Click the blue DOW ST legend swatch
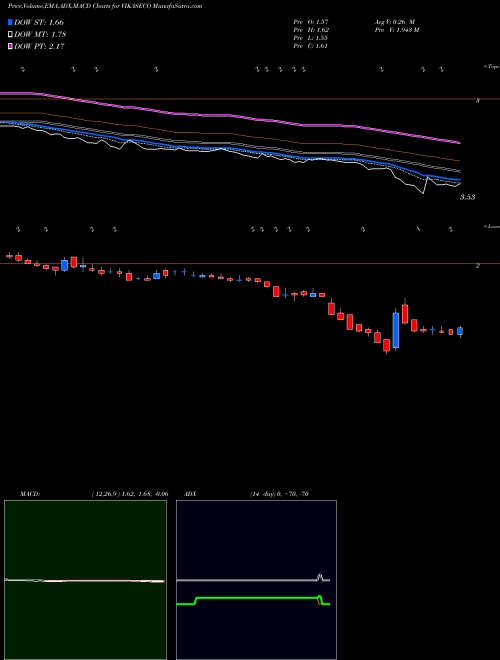The height and width of the screenshot is (660, 500). 11,22
